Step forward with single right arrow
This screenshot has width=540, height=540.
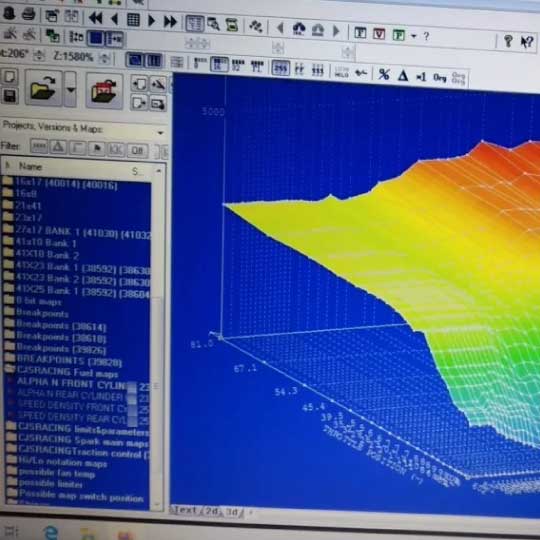click(151, 21)
